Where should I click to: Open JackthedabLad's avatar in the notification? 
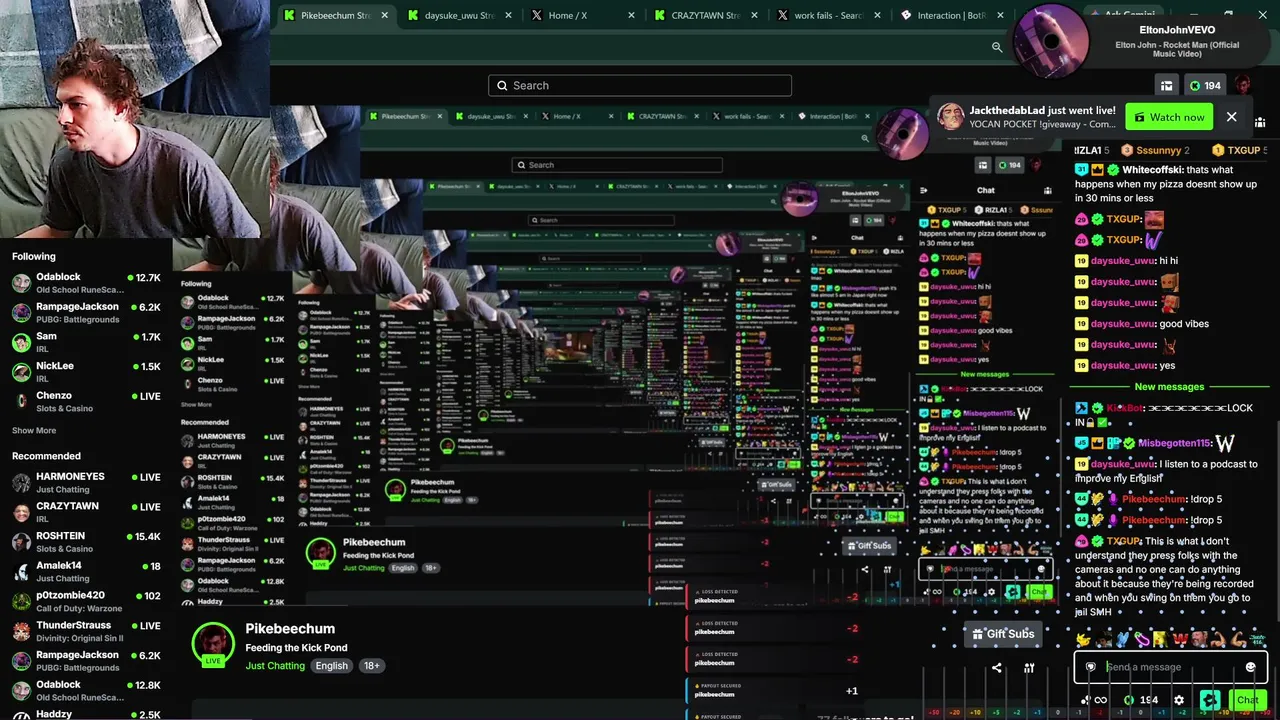click(951, 117)
